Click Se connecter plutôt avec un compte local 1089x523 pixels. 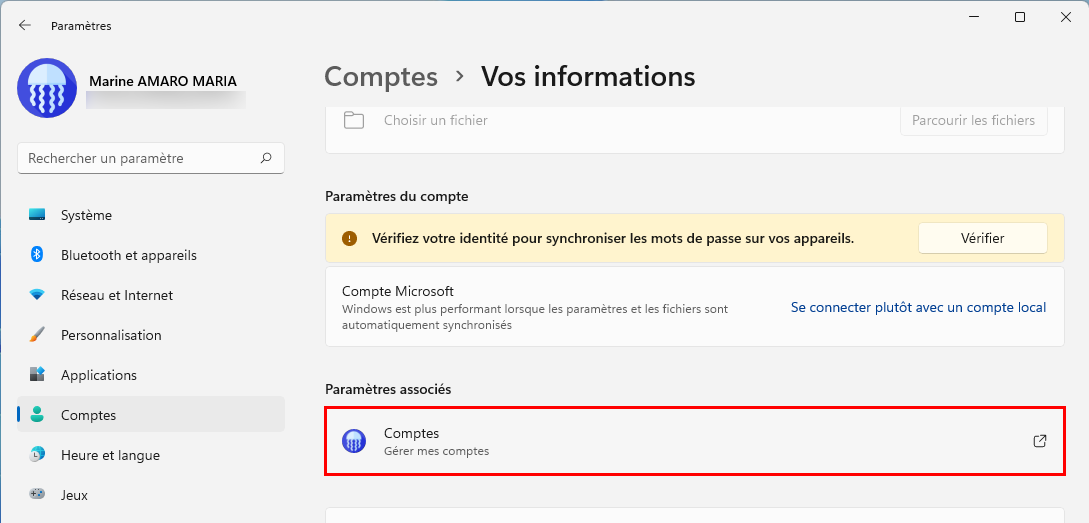[918, 307]
